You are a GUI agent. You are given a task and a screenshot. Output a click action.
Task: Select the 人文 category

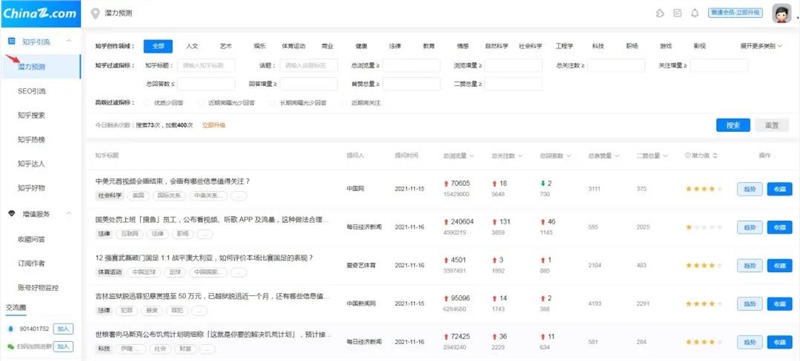pyautogui.click(x=192, y=46)
